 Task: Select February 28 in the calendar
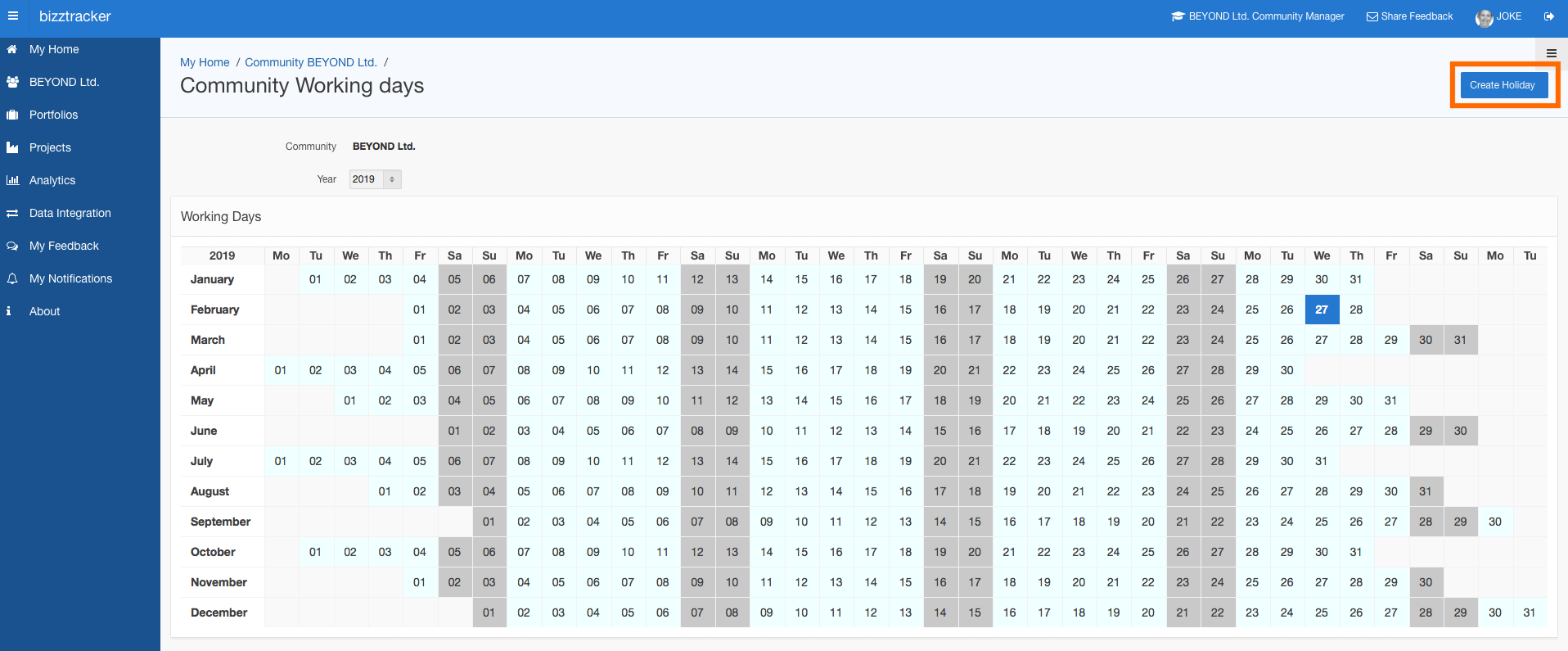point(1356,310)
